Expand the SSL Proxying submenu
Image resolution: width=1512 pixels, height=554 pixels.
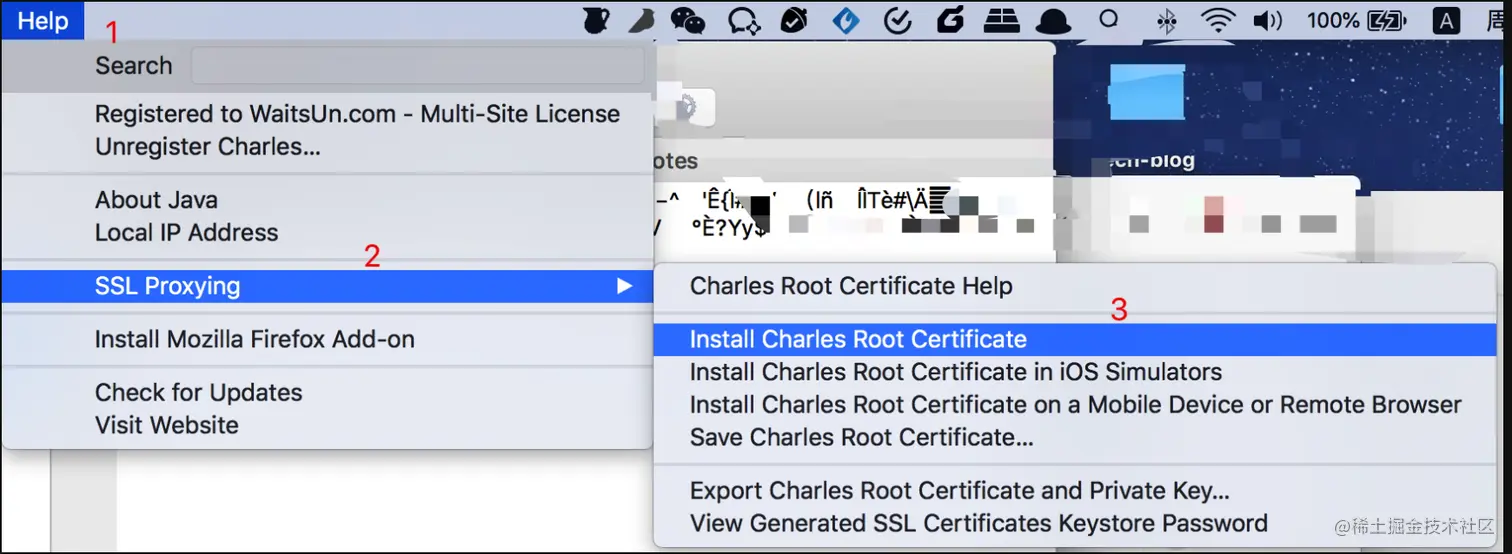pos(327,286)
